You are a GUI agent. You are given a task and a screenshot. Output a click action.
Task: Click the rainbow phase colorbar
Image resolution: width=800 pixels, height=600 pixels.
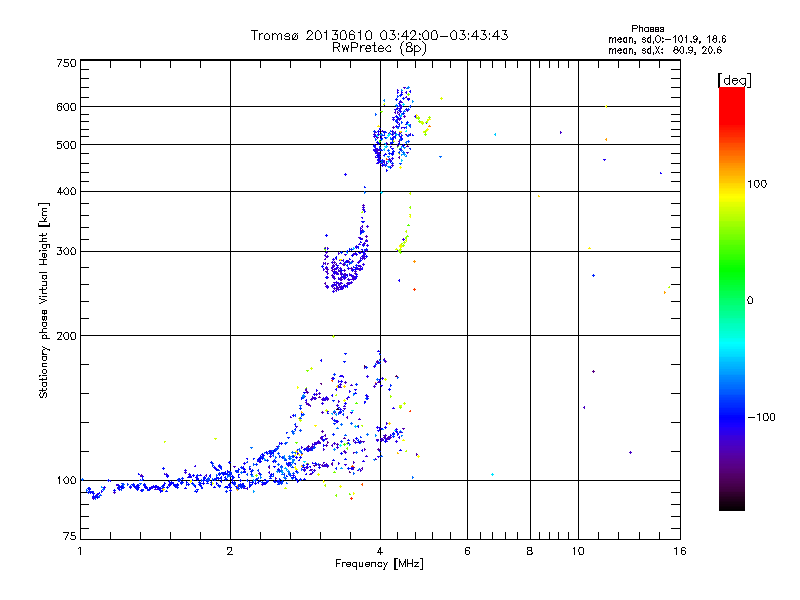(x=732, y=298)
